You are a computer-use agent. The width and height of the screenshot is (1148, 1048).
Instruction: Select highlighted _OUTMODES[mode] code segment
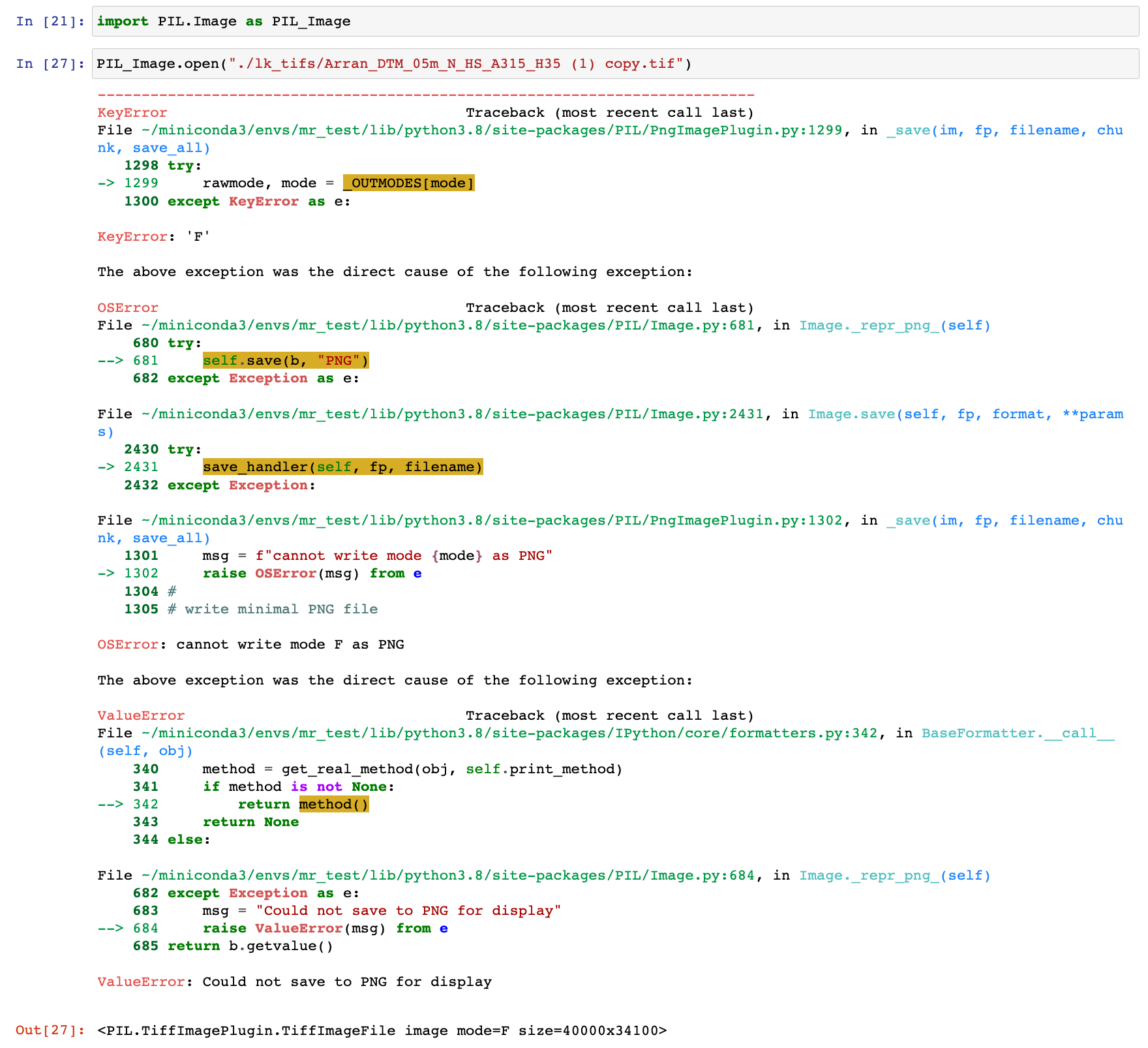click(408, 183)
